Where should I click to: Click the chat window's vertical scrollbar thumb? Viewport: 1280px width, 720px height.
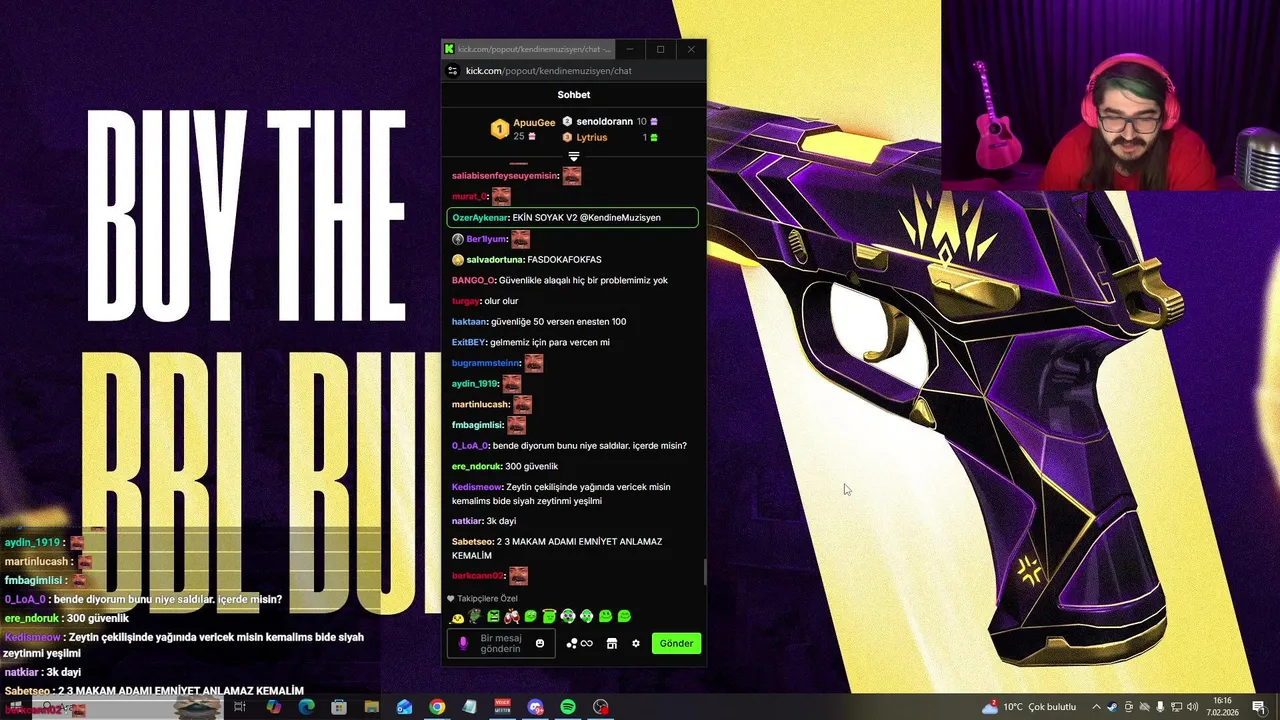coord(704,572)
